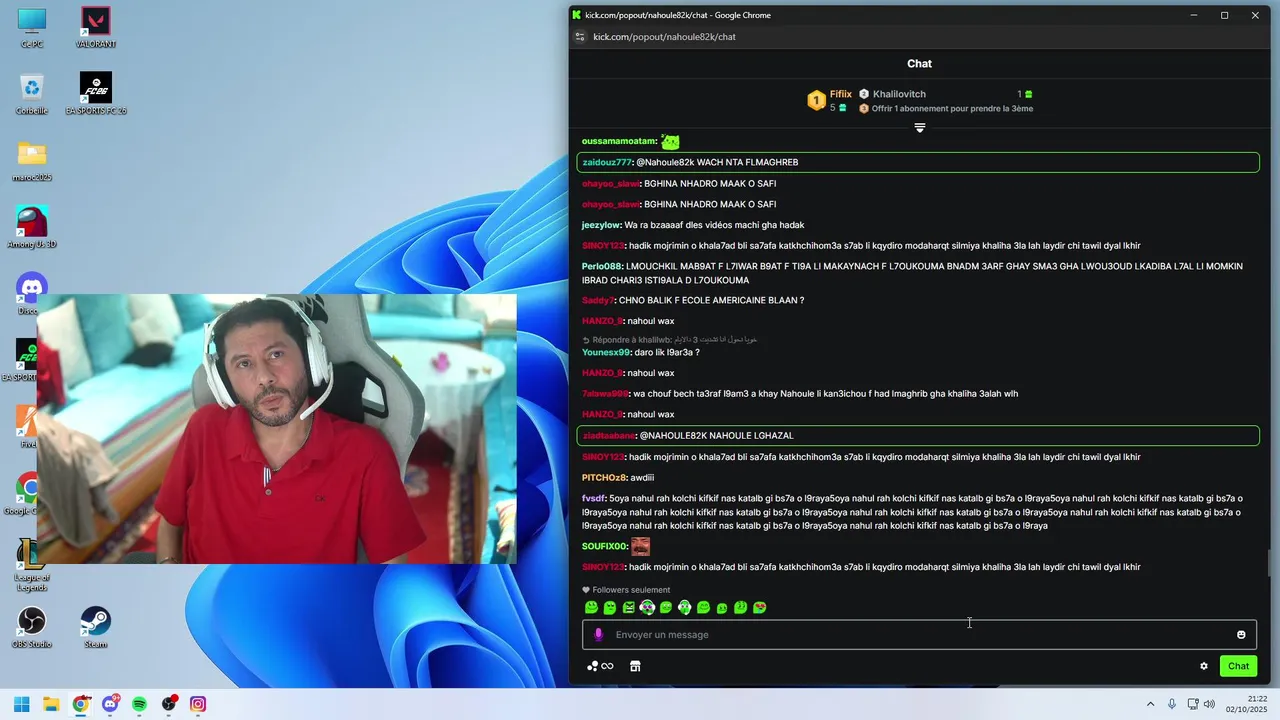1280x720 pixels.
Task: Select Google Chrome desktop shortcut
Action: [24, 495]
